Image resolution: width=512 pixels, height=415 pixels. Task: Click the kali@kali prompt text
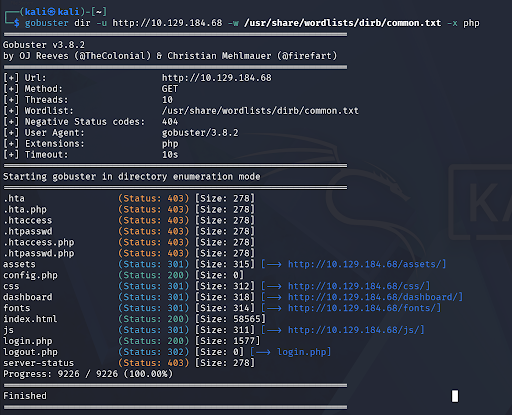click(52, 12)
